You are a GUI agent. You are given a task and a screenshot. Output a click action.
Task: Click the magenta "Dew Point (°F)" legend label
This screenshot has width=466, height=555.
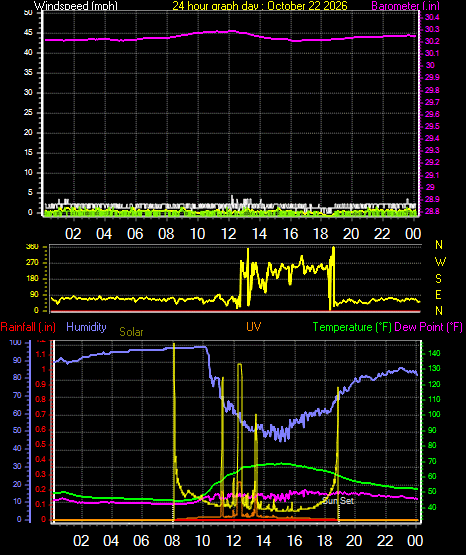coord(428,327)
